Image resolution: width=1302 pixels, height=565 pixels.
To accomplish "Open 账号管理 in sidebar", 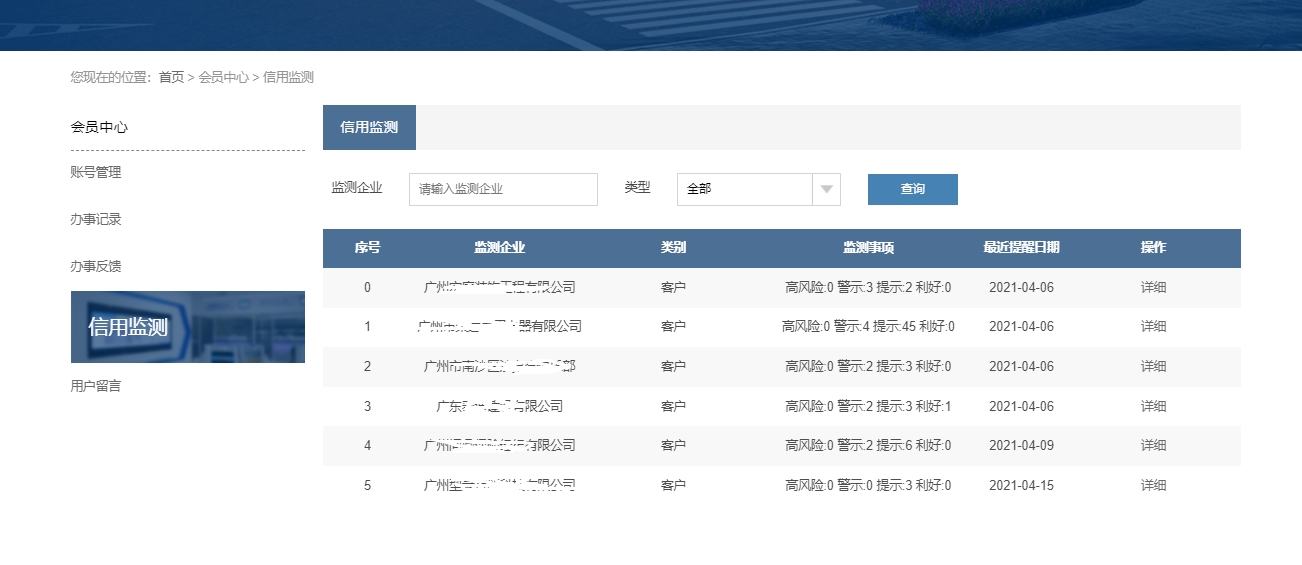I will pyautogui.click(x=96, y=172).
